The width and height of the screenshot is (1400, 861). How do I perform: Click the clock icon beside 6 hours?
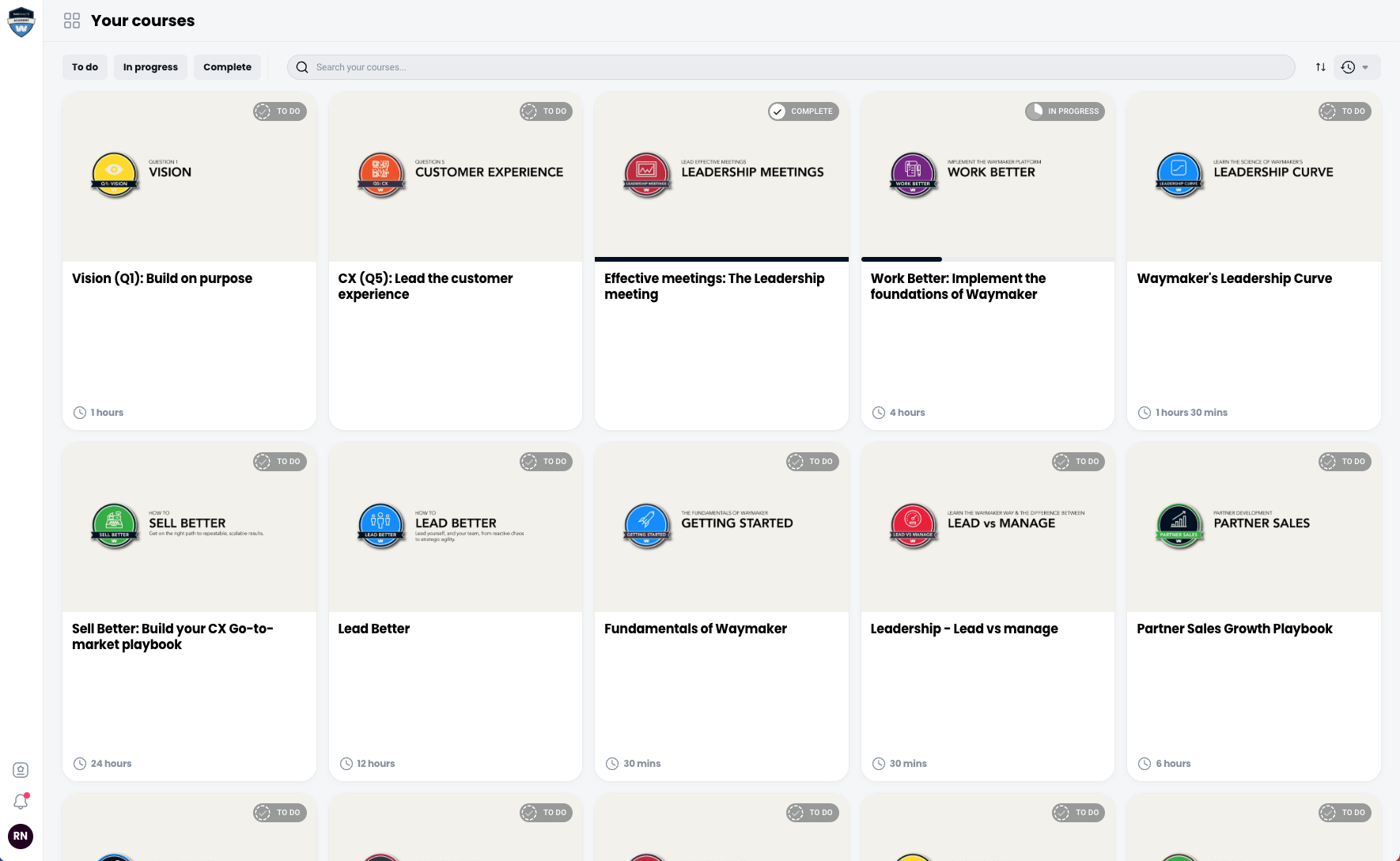pyautogui.click(x=1145, y=764)
